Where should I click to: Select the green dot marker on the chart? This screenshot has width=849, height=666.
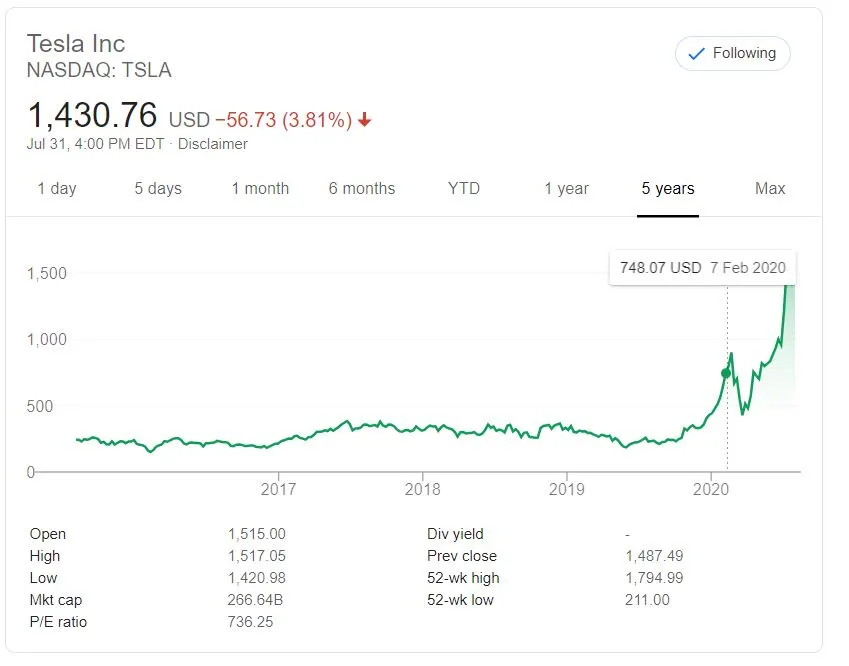coord(725,374)
